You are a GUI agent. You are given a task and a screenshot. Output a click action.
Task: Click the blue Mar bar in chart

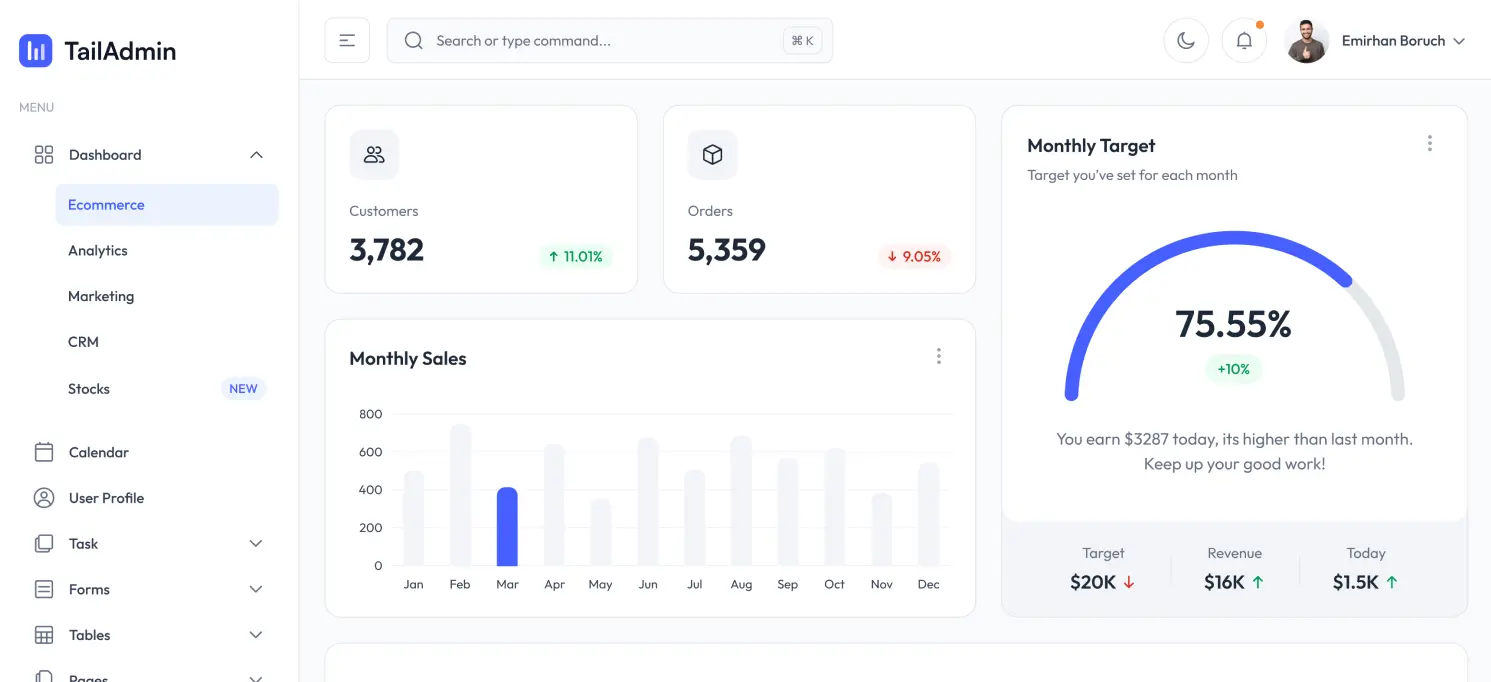(507, 527)
